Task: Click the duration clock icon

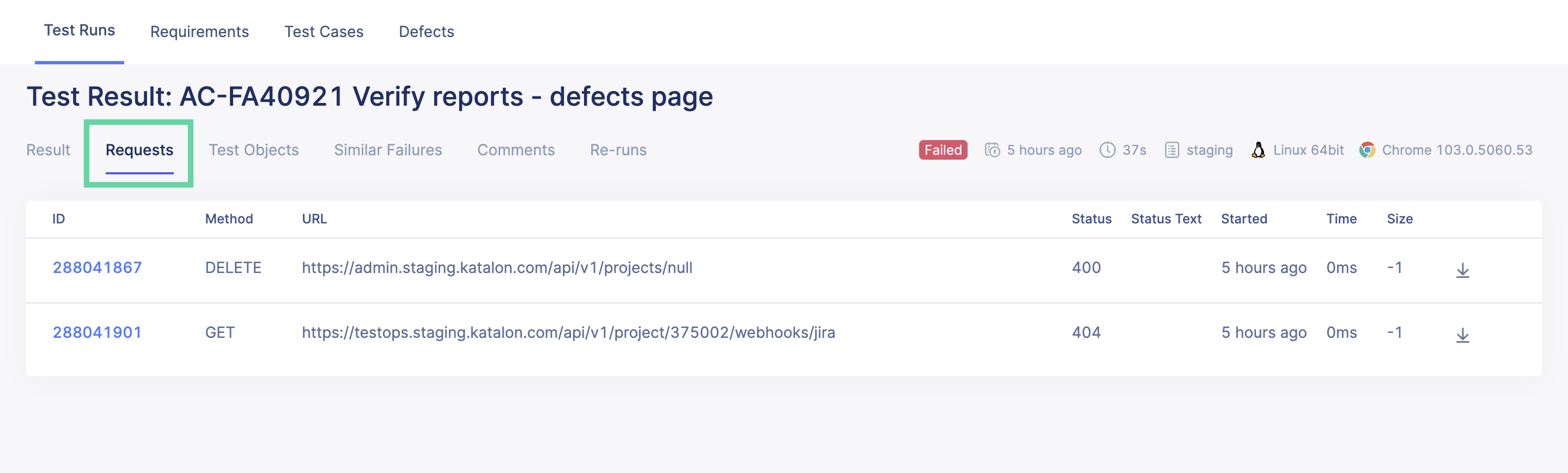Action: [1107, 150]
